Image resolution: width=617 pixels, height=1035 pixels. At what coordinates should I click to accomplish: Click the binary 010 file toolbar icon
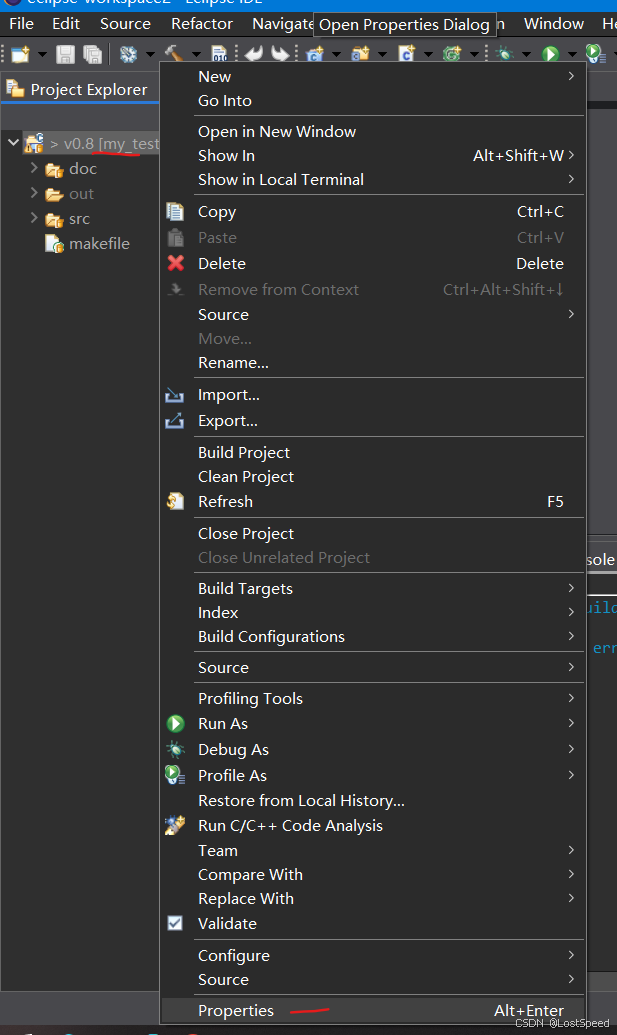[x=220, y=54]
